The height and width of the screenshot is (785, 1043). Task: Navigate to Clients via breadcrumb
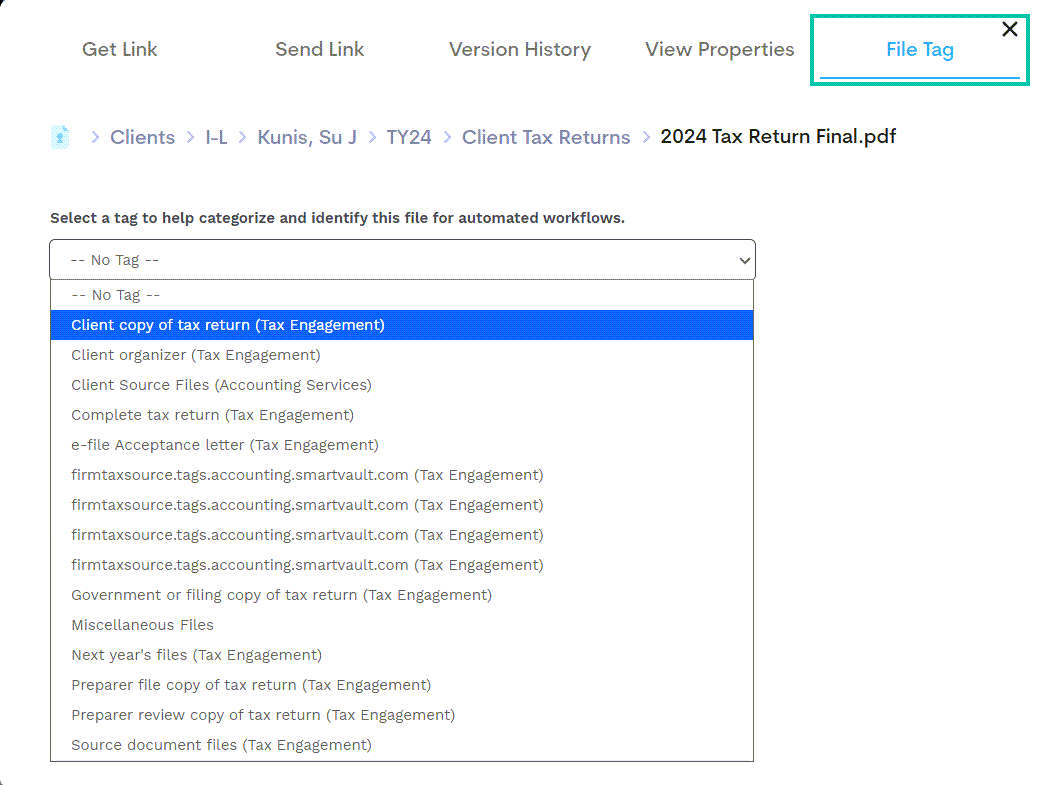(142, 136)
